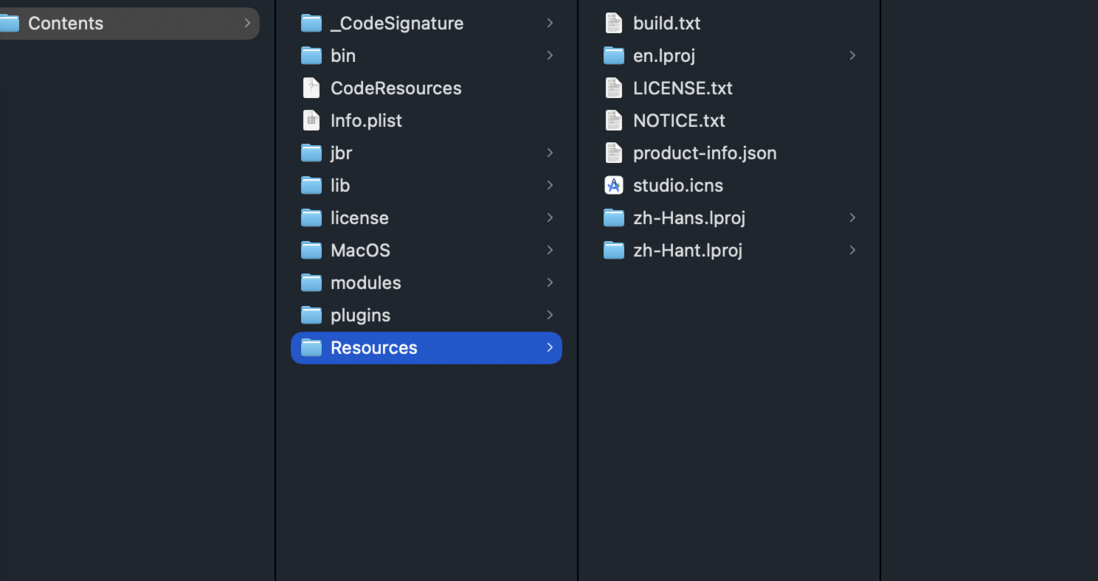
Task: Click the Info.plist file icon
Action: point(312,120)
